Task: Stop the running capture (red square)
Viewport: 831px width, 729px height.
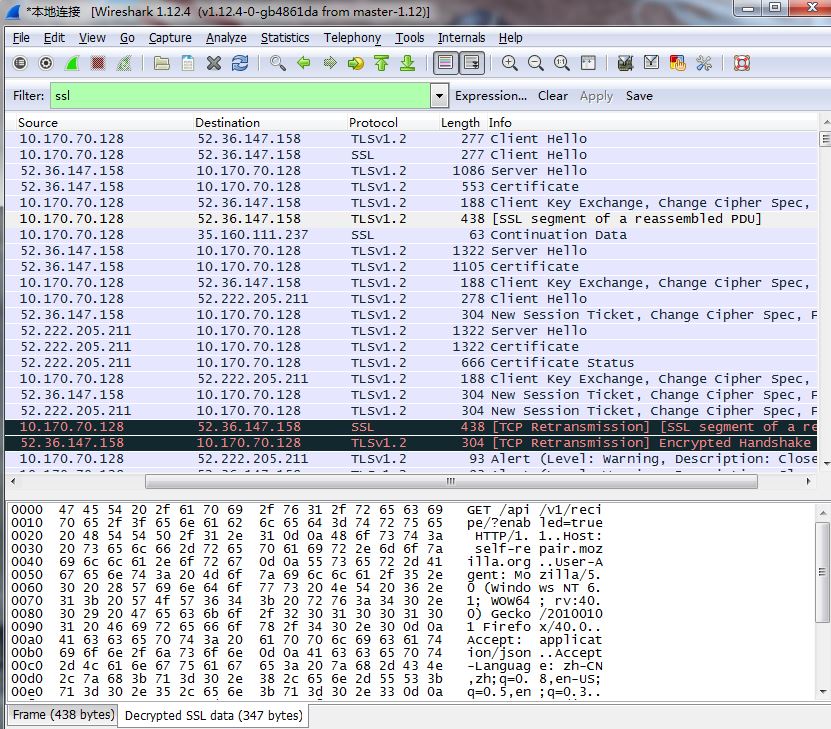Action: tap(98, 63)
